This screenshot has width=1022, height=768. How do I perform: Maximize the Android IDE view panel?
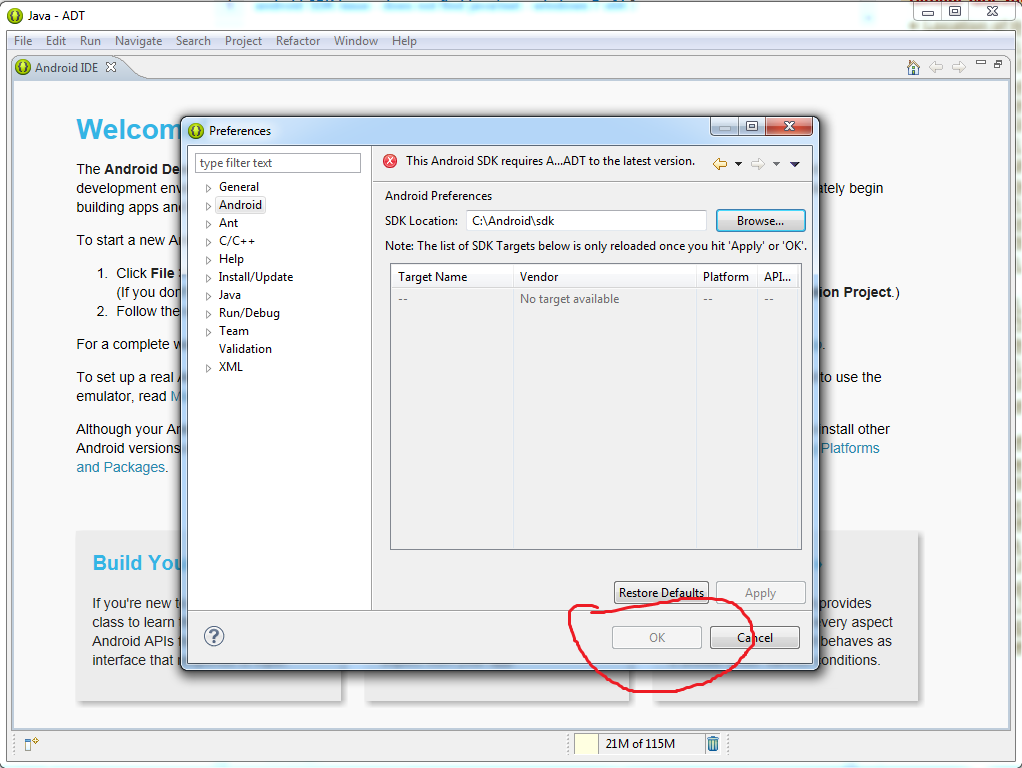998,64
